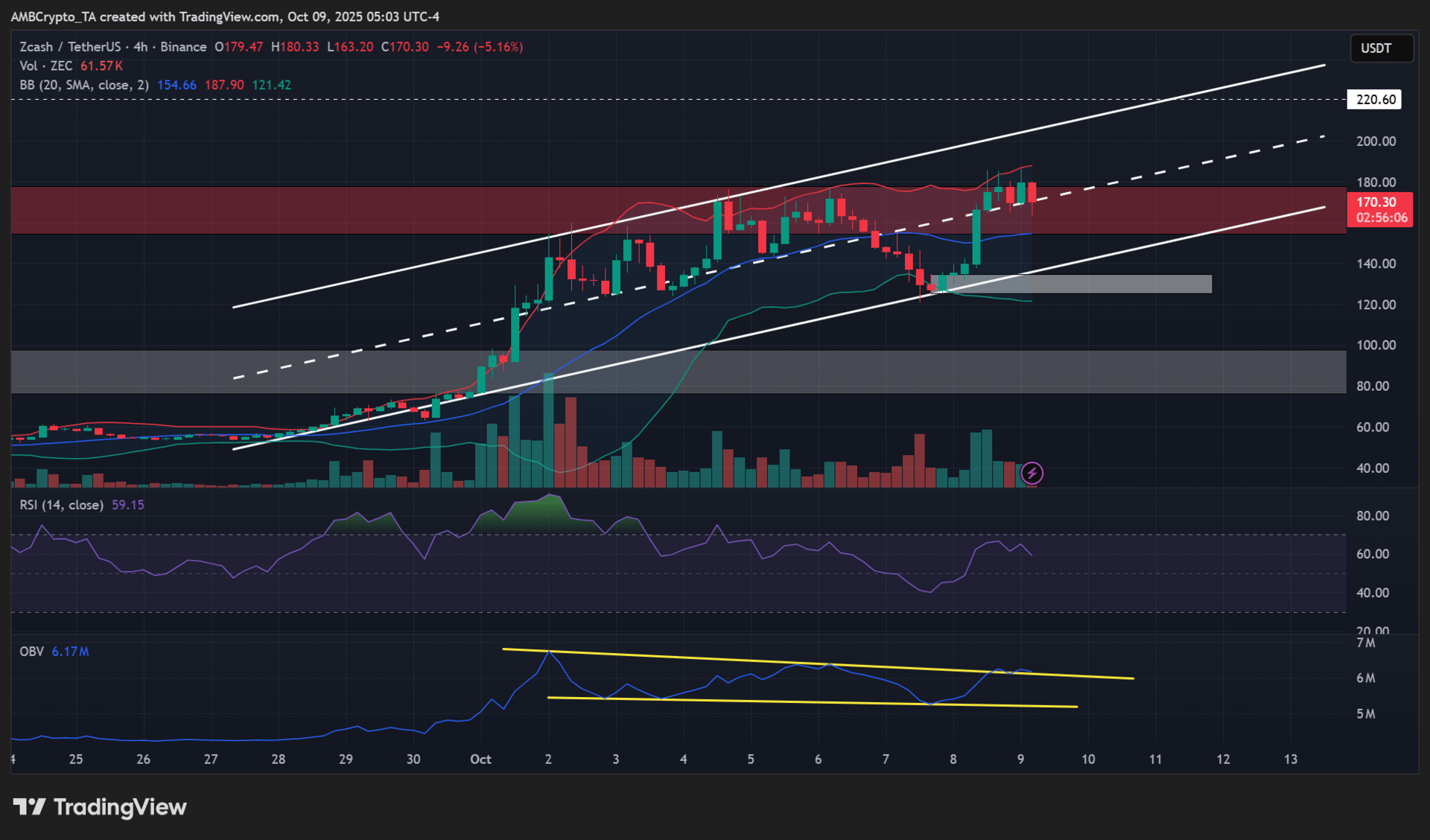Select the OBV indicator label
The width and height of the screenshot is (1430, 840).
(32, 652)
